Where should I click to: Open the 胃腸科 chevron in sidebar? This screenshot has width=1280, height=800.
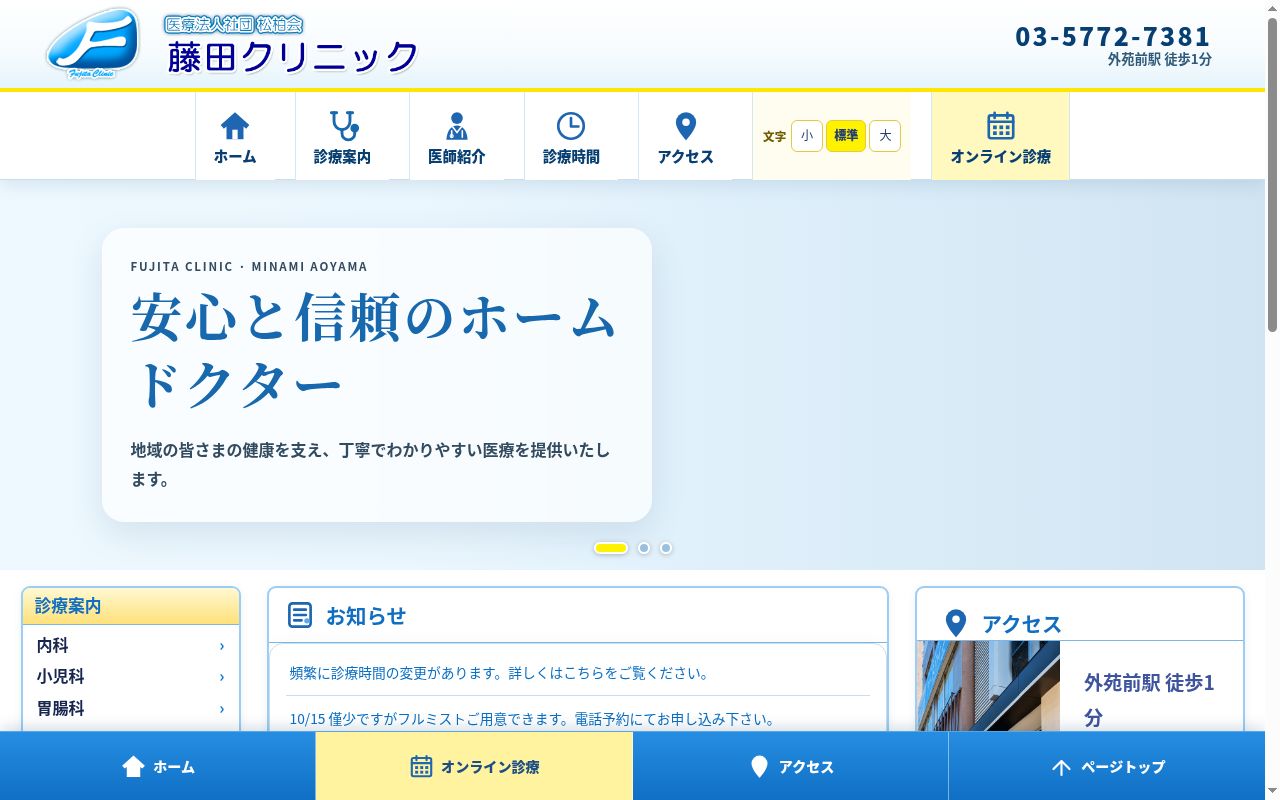(222, 709)
